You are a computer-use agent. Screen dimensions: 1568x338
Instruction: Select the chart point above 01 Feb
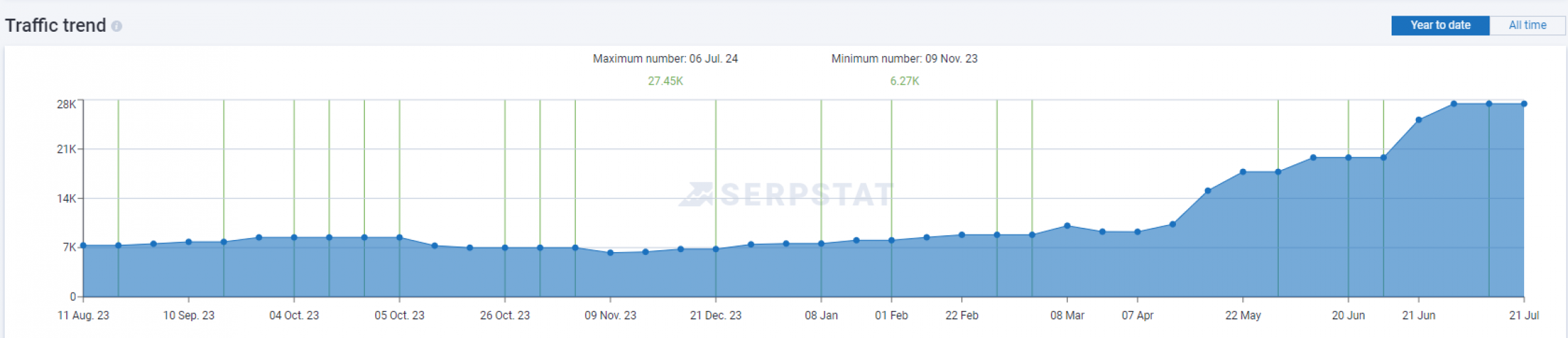pyautogui.click(x=891, y=240)
